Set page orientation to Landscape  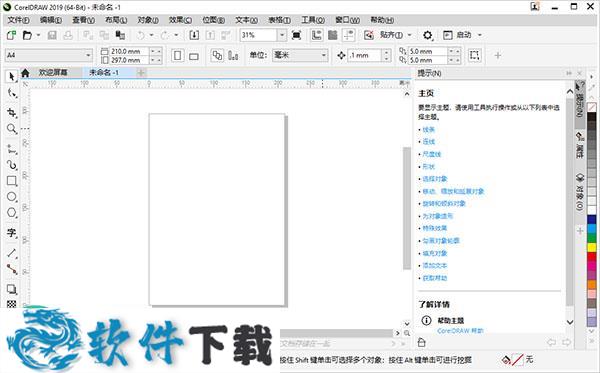[194, 56]
